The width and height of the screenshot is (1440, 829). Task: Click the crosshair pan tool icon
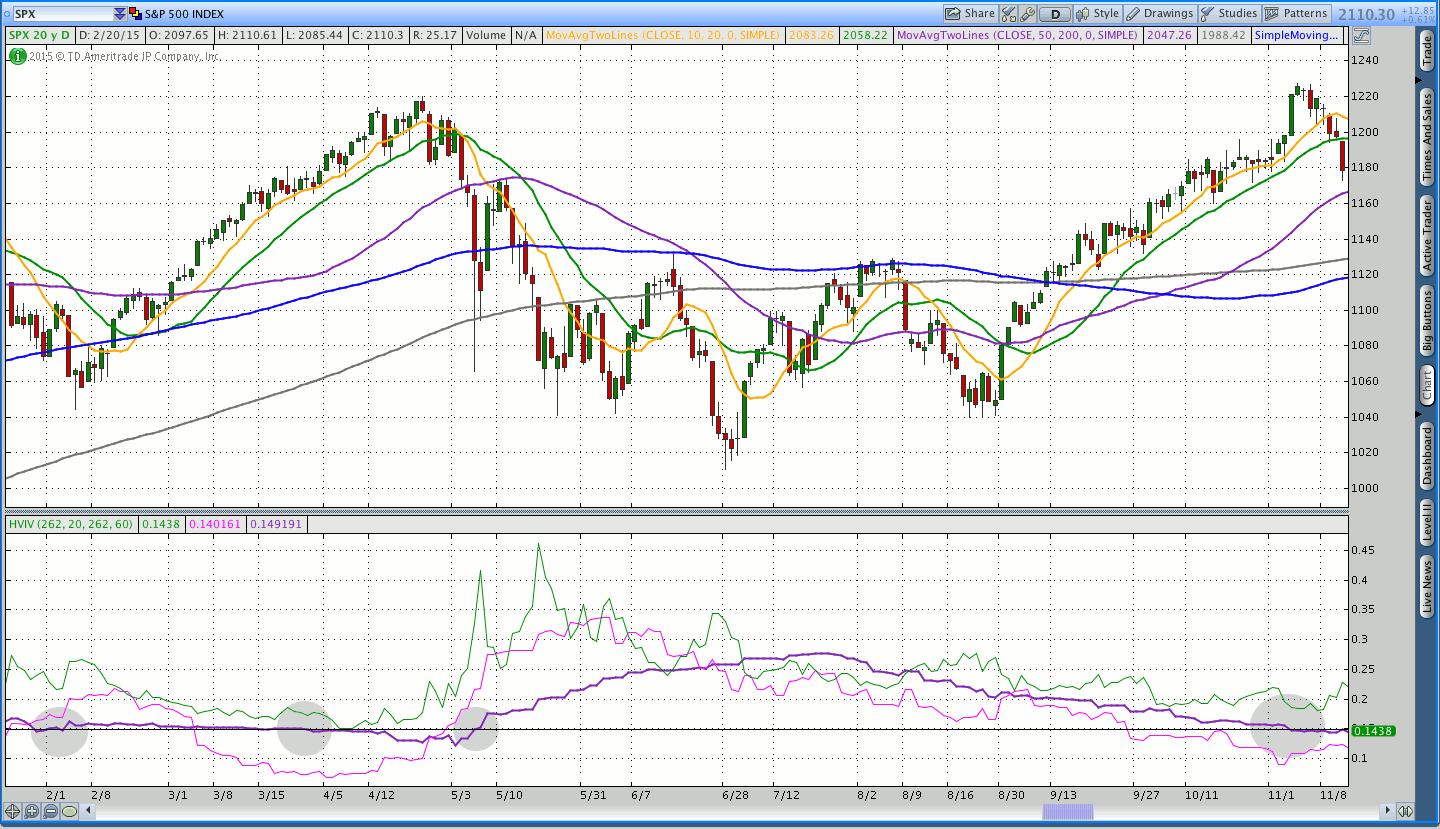click(13, 811)
